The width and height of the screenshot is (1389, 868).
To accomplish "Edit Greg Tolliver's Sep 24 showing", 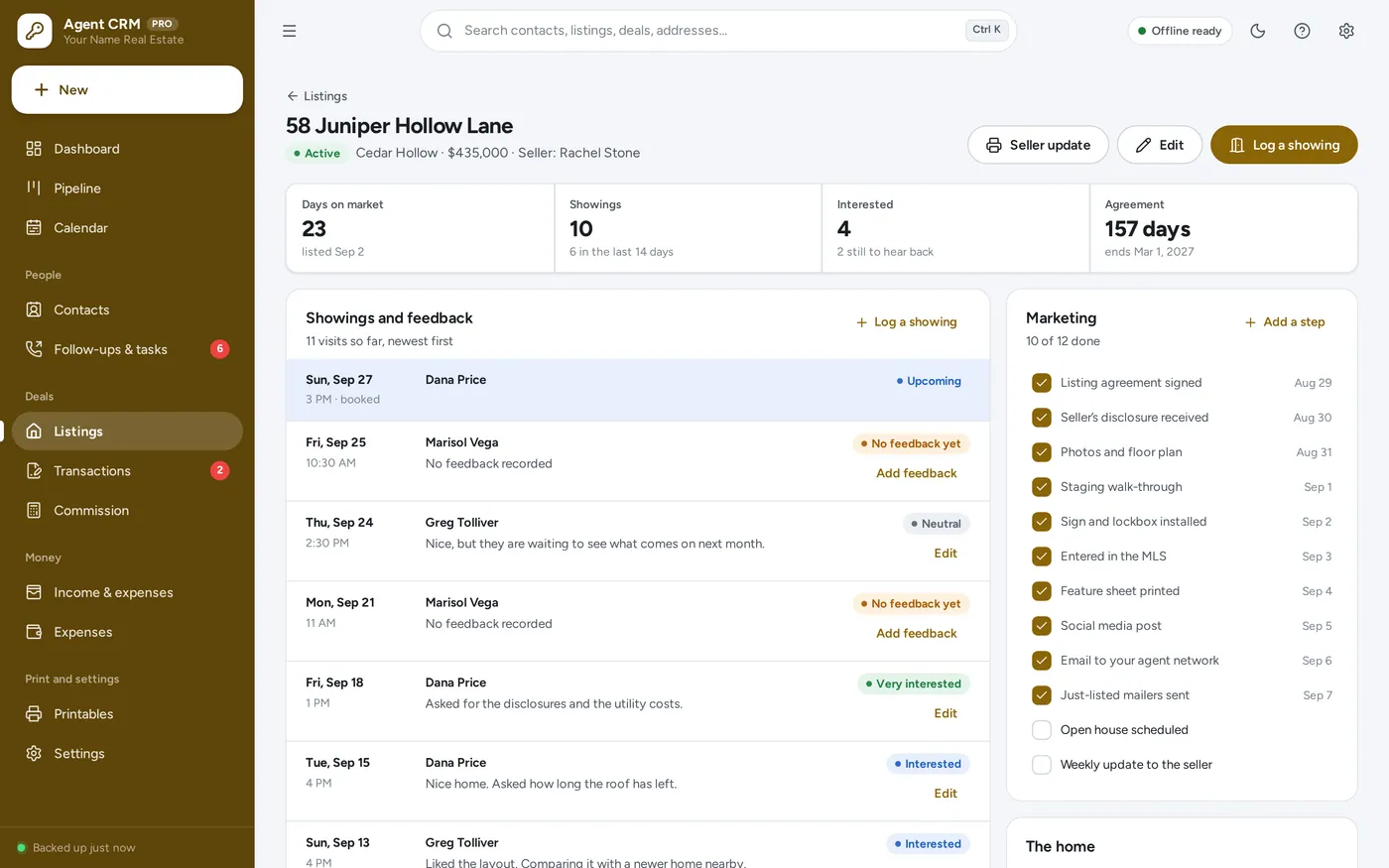I will click(946, 554).
